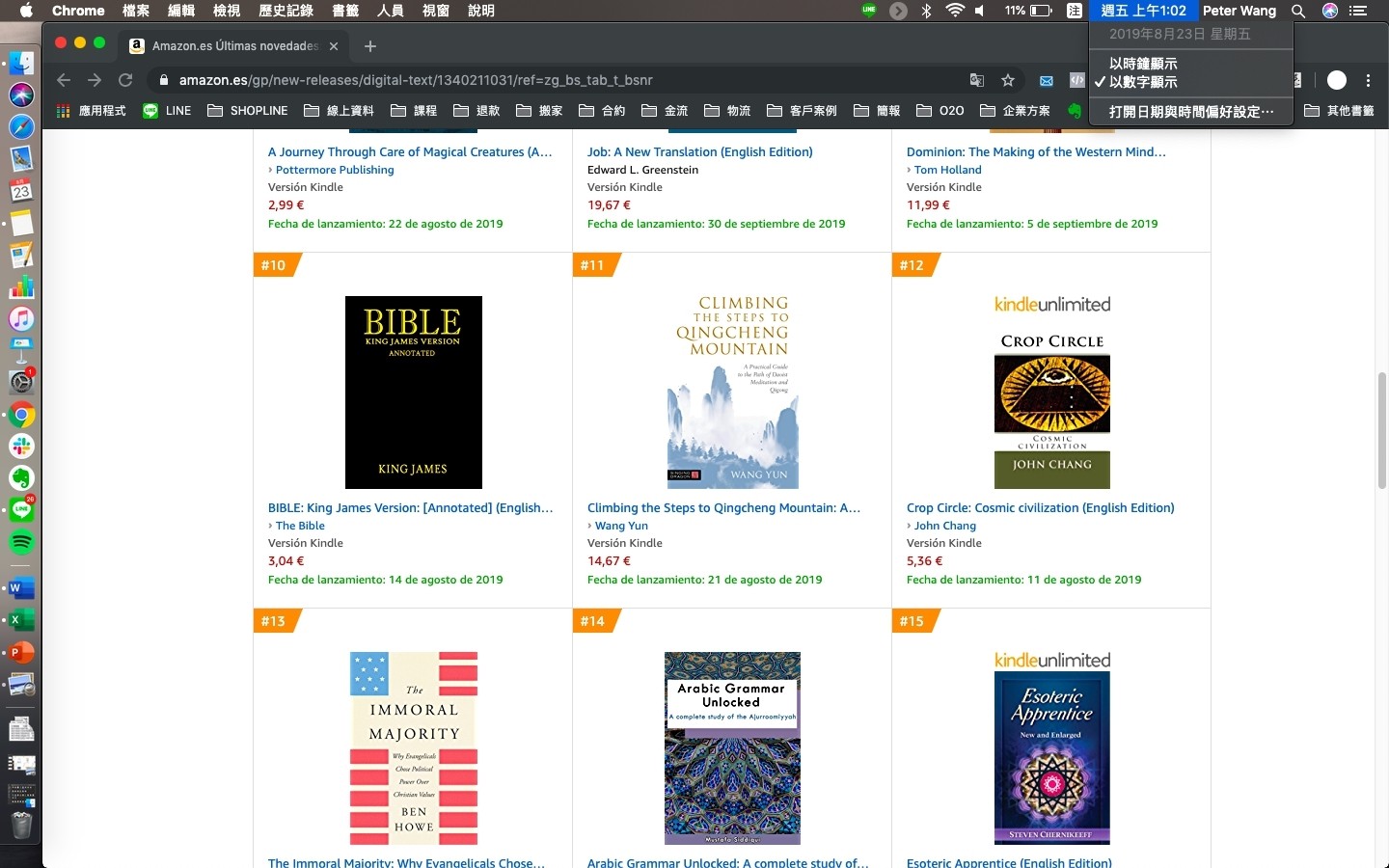This screenshot has width=1389, height=868.
Task: Open the 視窗 menu
Action: (x=436, y=11)
